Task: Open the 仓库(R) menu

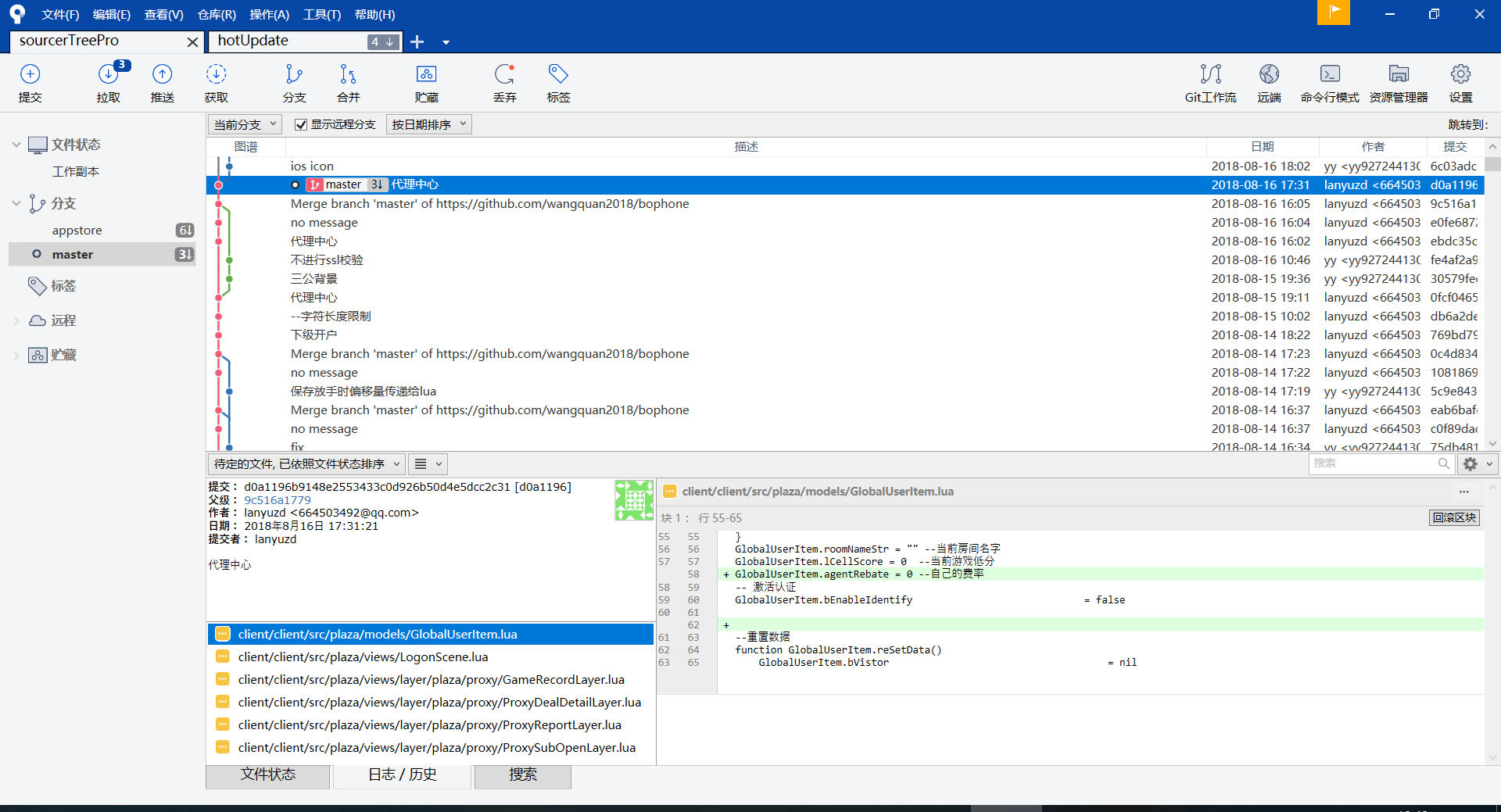Action: tap(217, 14)
